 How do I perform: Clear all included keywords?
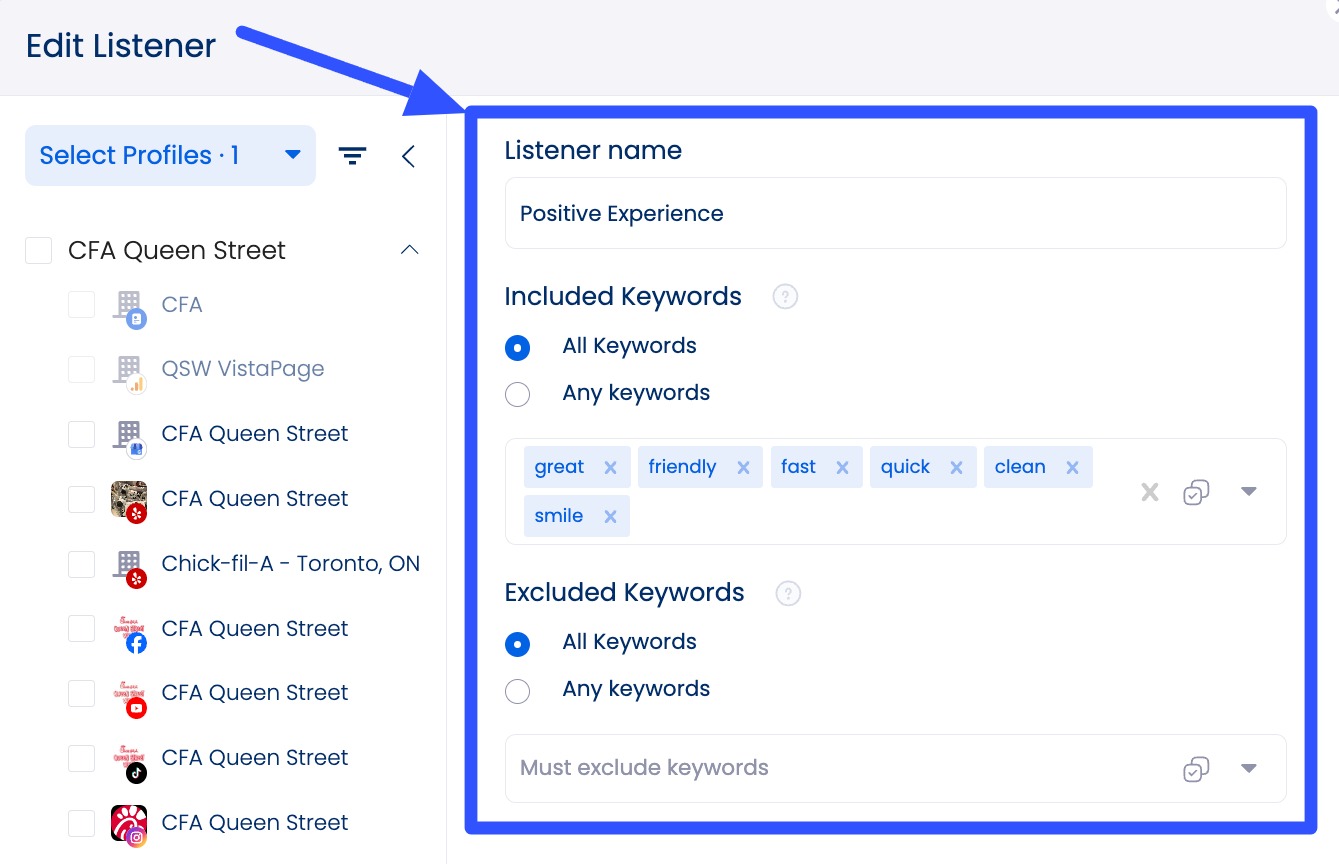pyautogui.click(x=1150, y=492)
